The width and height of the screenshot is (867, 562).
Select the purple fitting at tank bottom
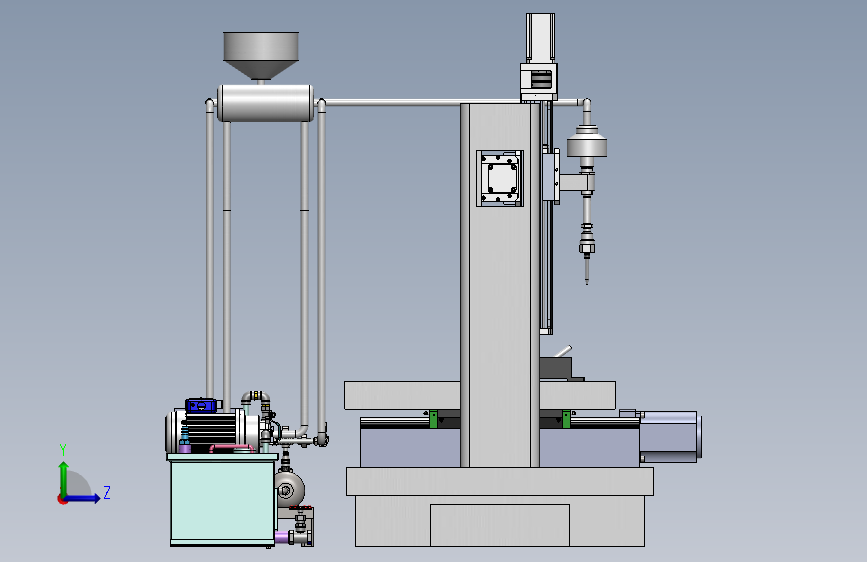(281, 537)
